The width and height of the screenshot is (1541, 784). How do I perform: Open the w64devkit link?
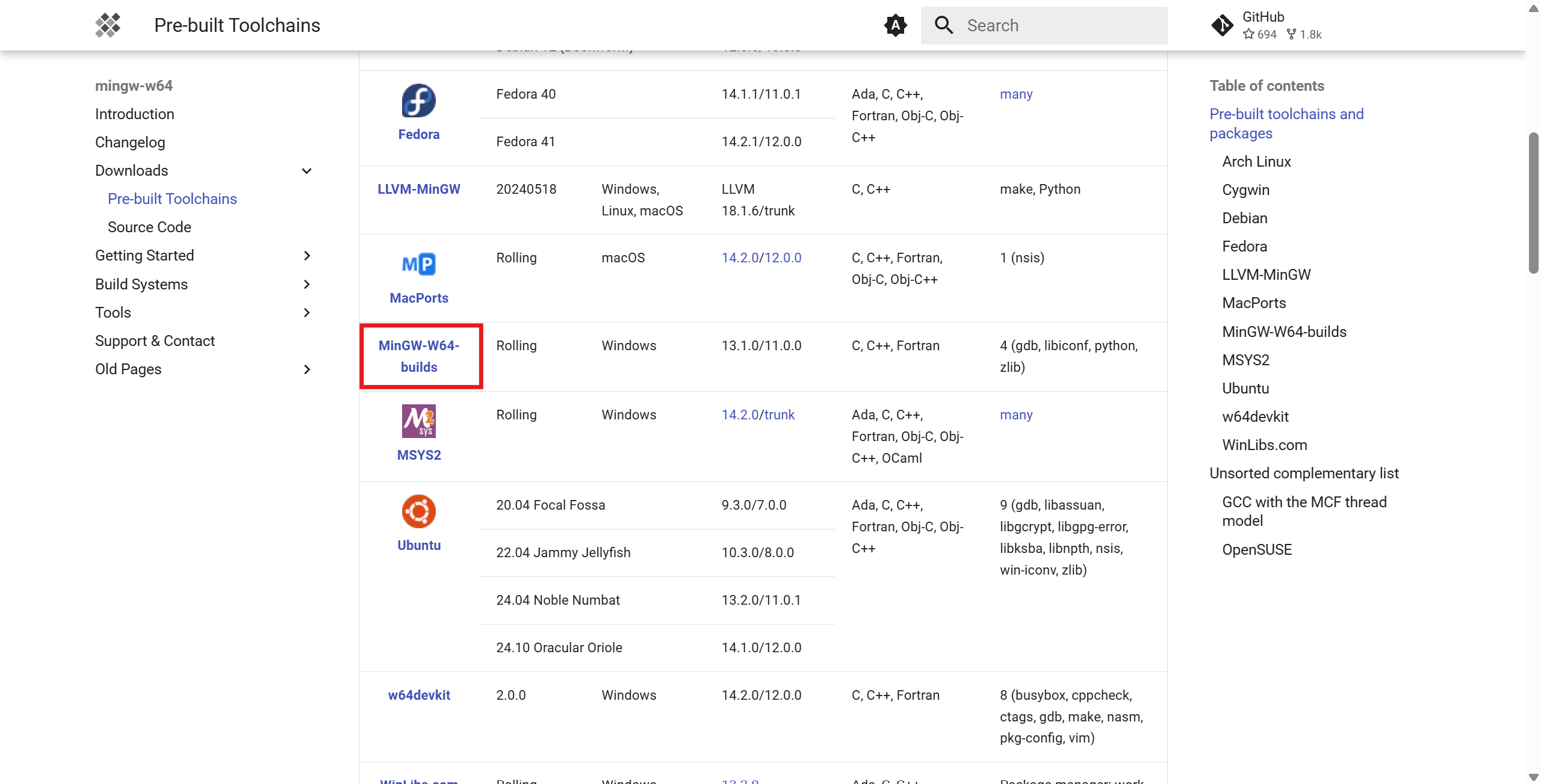tap(419, 695)
